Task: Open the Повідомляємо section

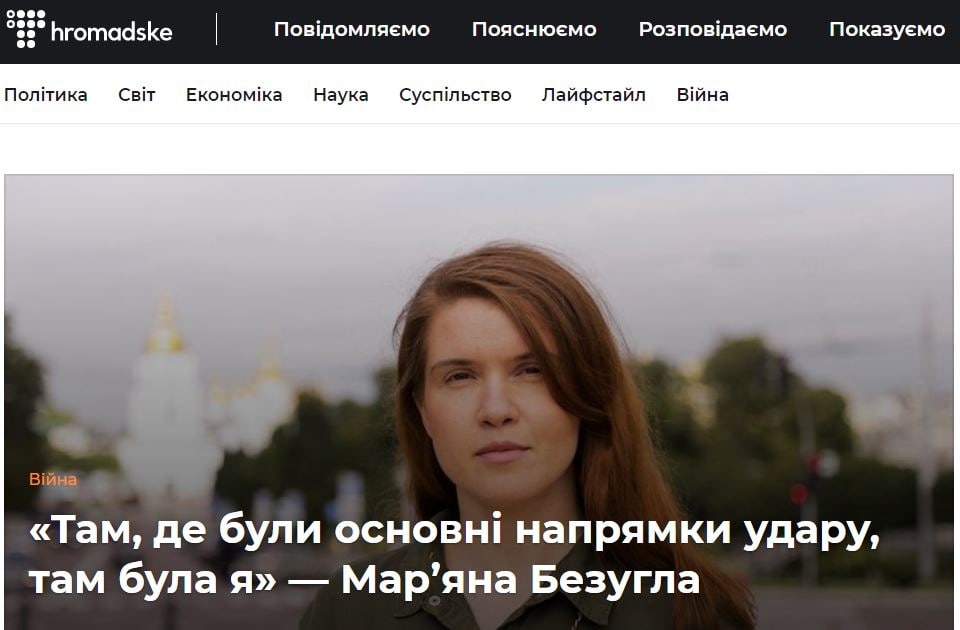Action: (351, 29)
